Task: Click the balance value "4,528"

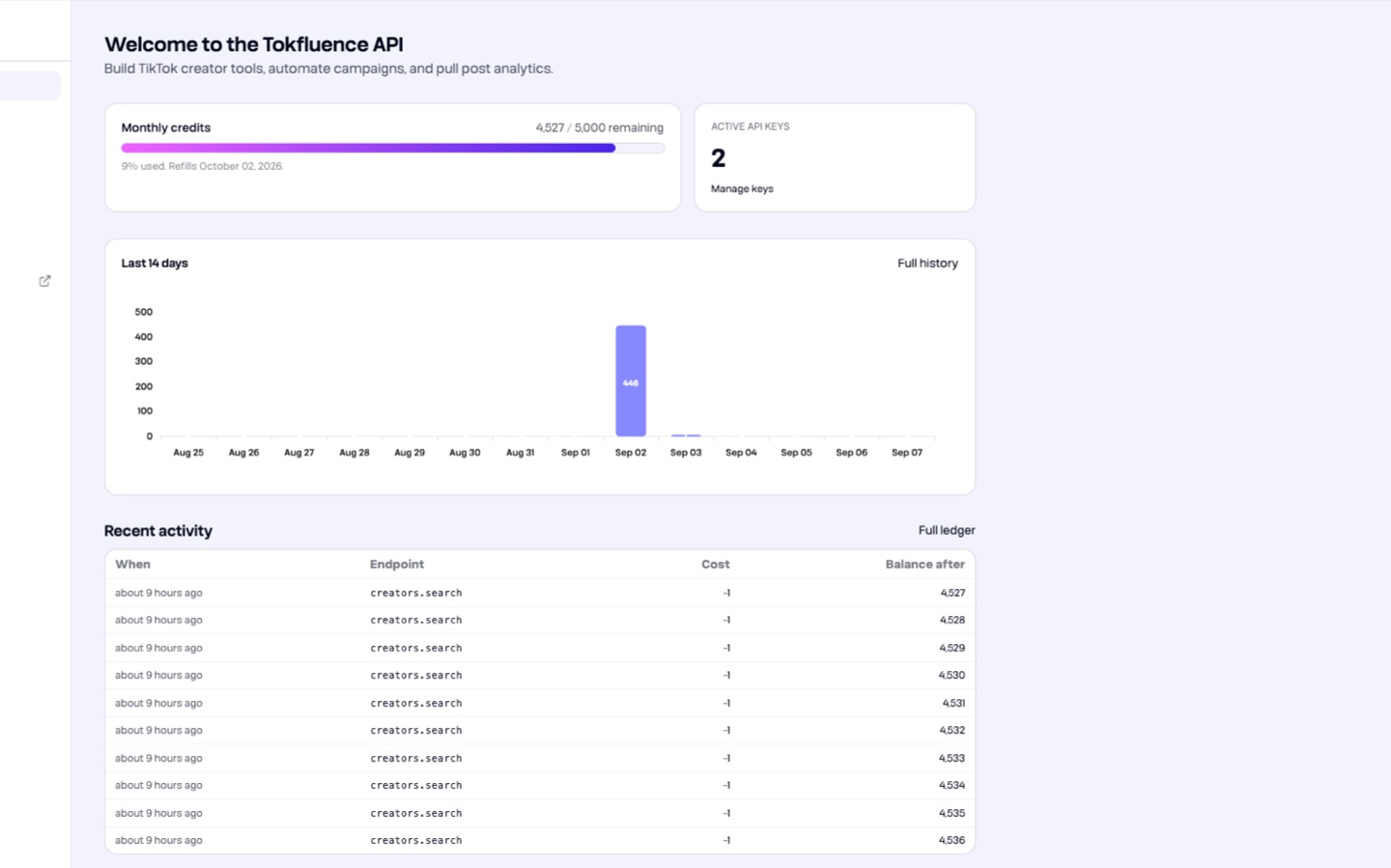Action: 952,621
